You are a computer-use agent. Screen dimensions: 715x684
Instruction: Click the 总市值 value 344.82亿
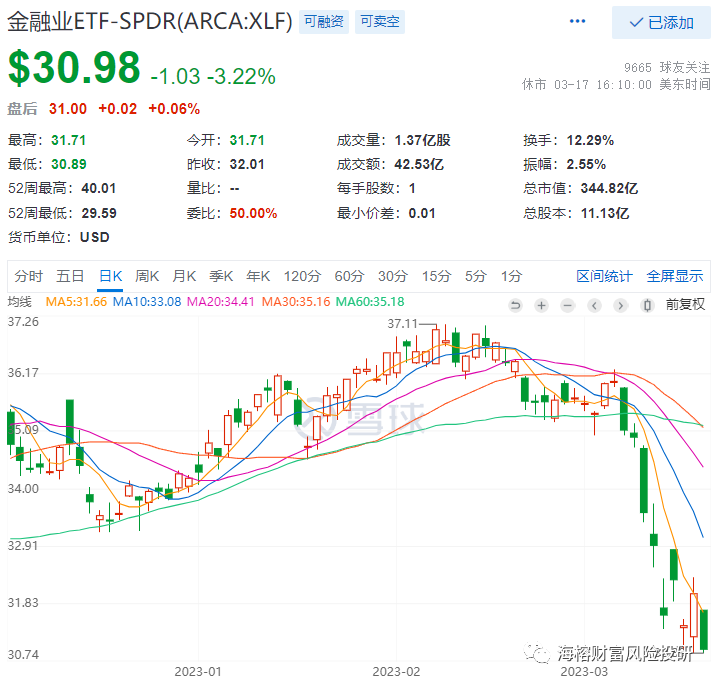(x=609, y=188)
